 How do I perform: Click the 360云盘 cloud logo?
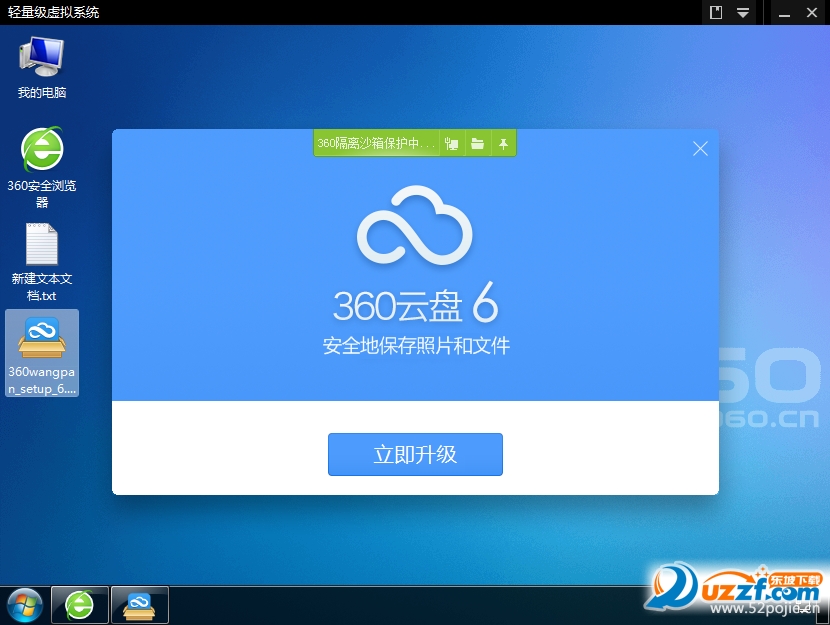(415, 225)
